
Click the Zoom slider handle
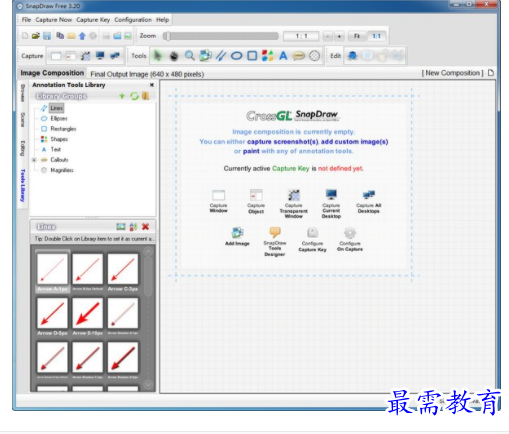167,36
